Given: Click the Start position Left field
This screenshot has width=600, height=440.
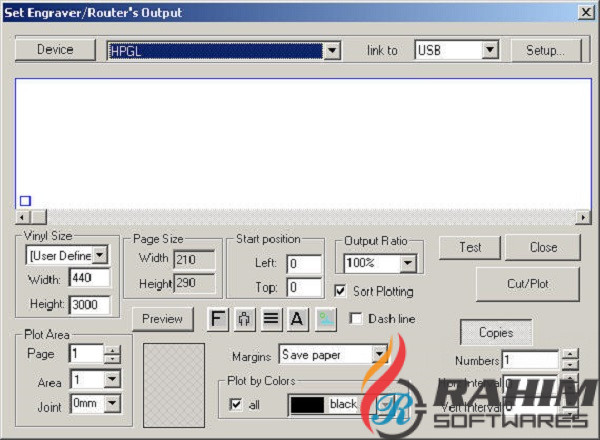Looking at the screenshot, I should coord(304,264).
